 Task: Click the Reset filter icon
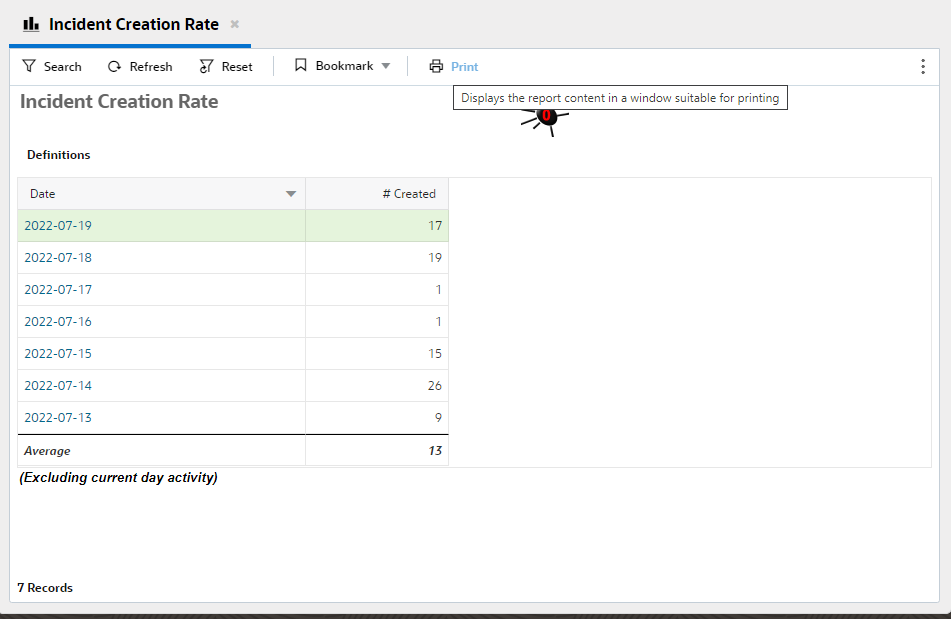[207, 66]
